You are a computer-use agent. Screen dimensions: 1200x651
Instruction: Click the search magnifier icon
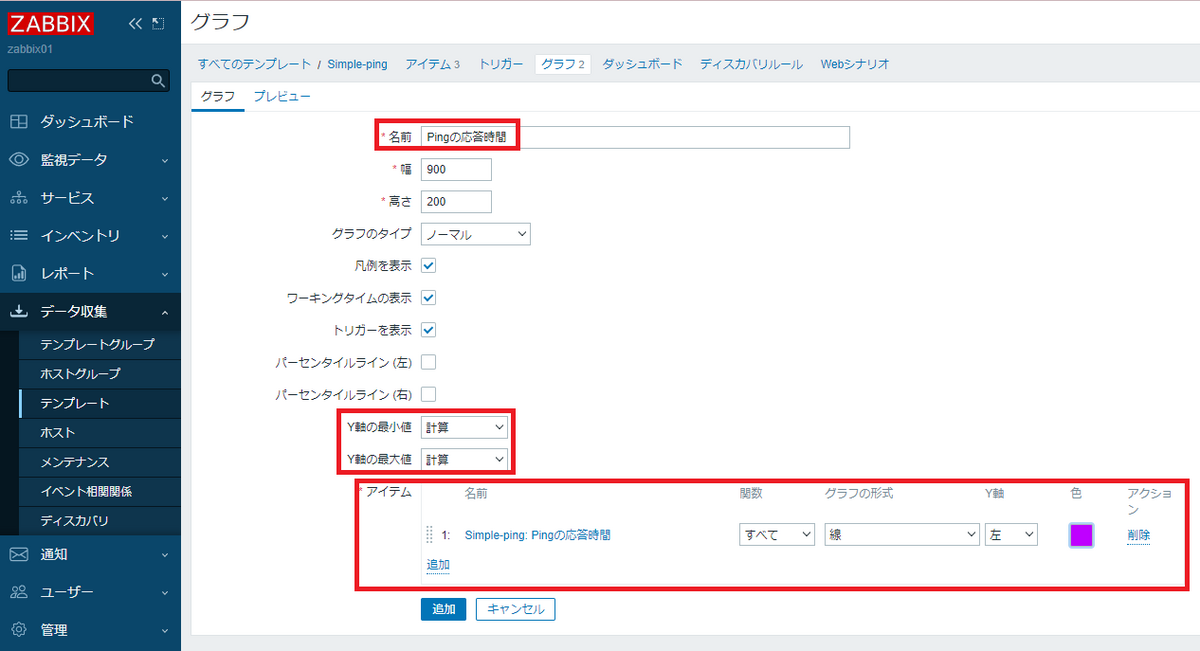[x=158, y=79]
